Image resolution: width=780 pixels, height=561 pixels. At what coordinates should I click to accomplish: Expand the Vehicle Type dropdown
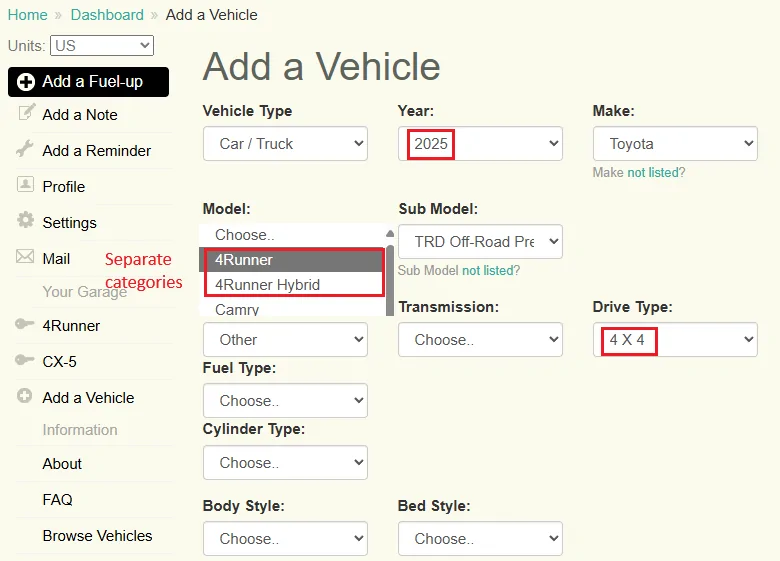[x=285, y=143]
